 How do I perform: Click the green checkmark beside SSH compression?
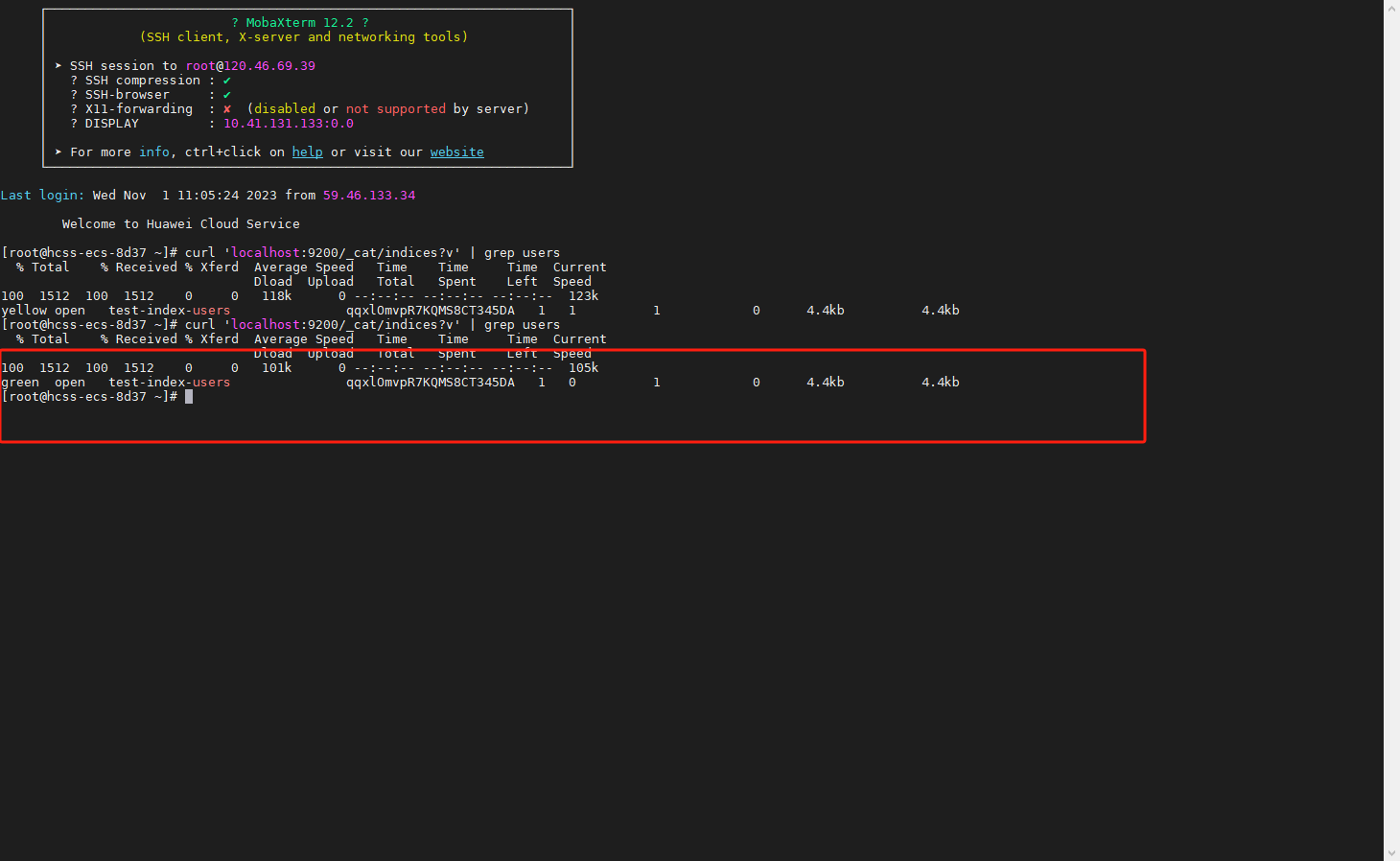tap(227, 81)
